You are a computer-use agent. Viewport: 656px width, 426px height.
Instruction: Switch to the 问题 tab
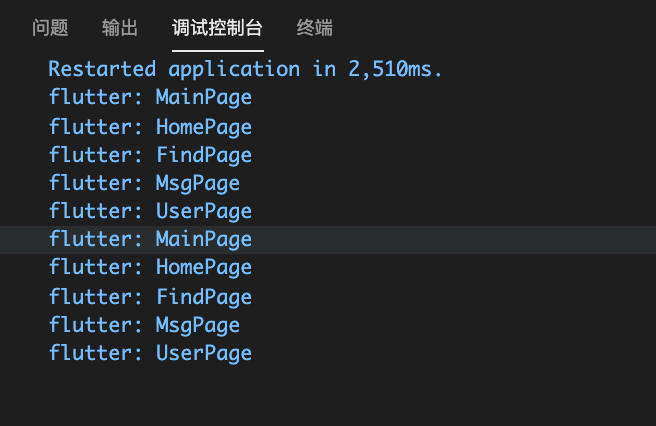coord(50,28)
